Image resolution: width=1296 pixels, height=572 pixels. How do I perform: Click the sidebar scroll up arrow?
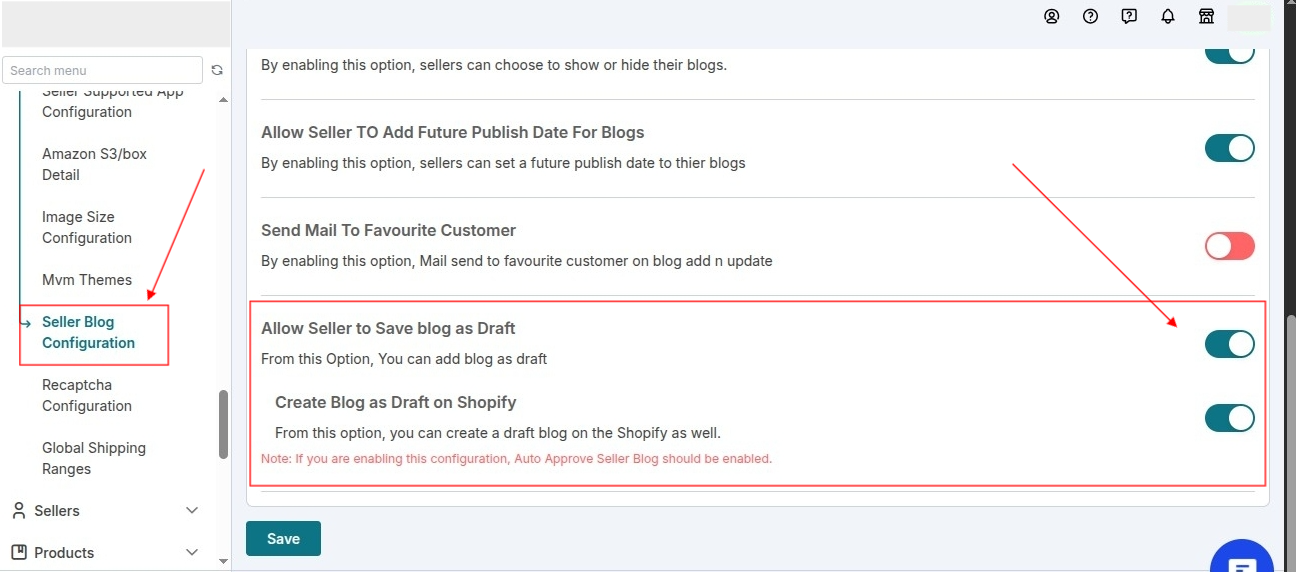(x=223, y=100)
